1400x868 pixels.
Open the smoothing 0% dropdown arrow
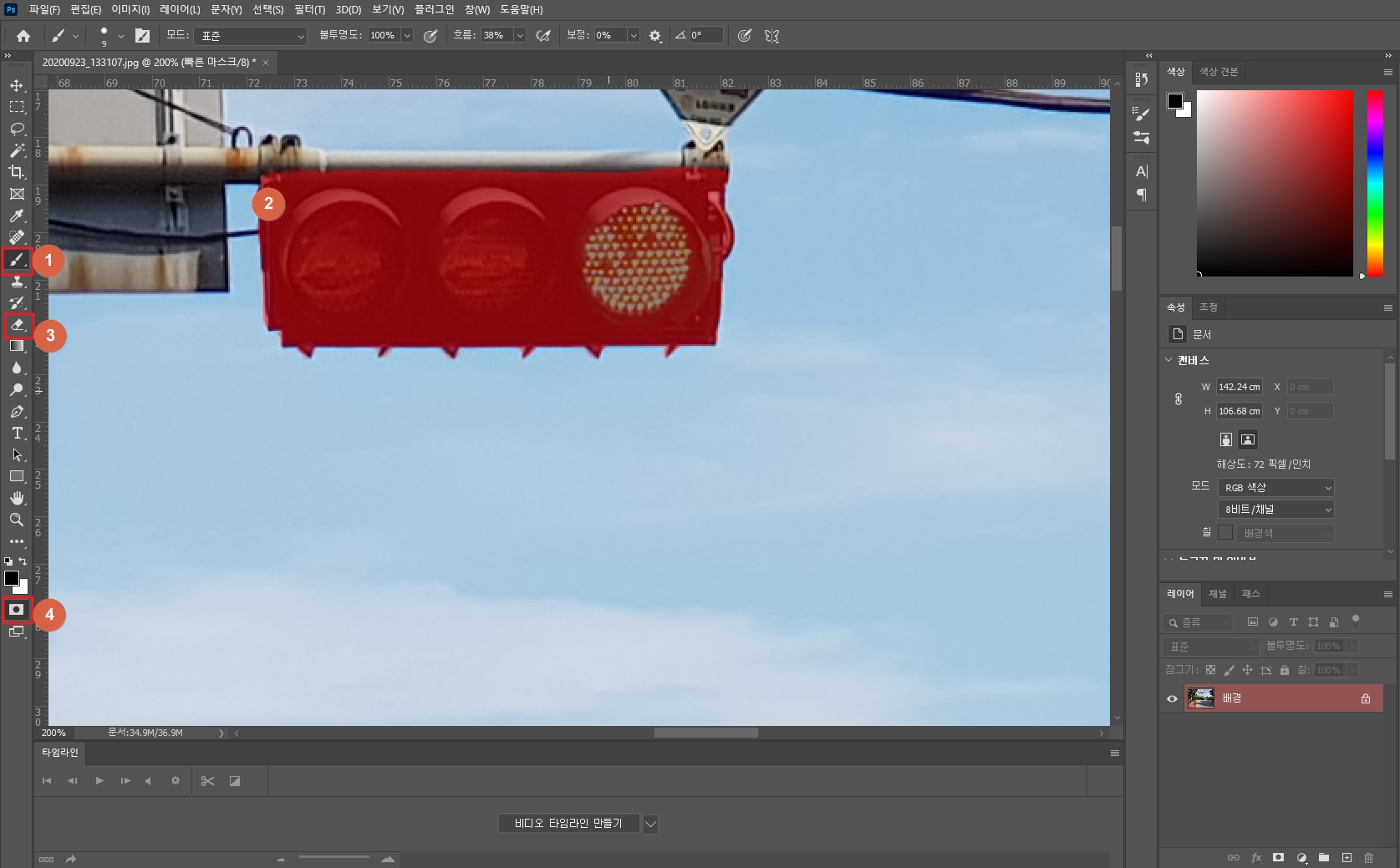click(634, 36)
